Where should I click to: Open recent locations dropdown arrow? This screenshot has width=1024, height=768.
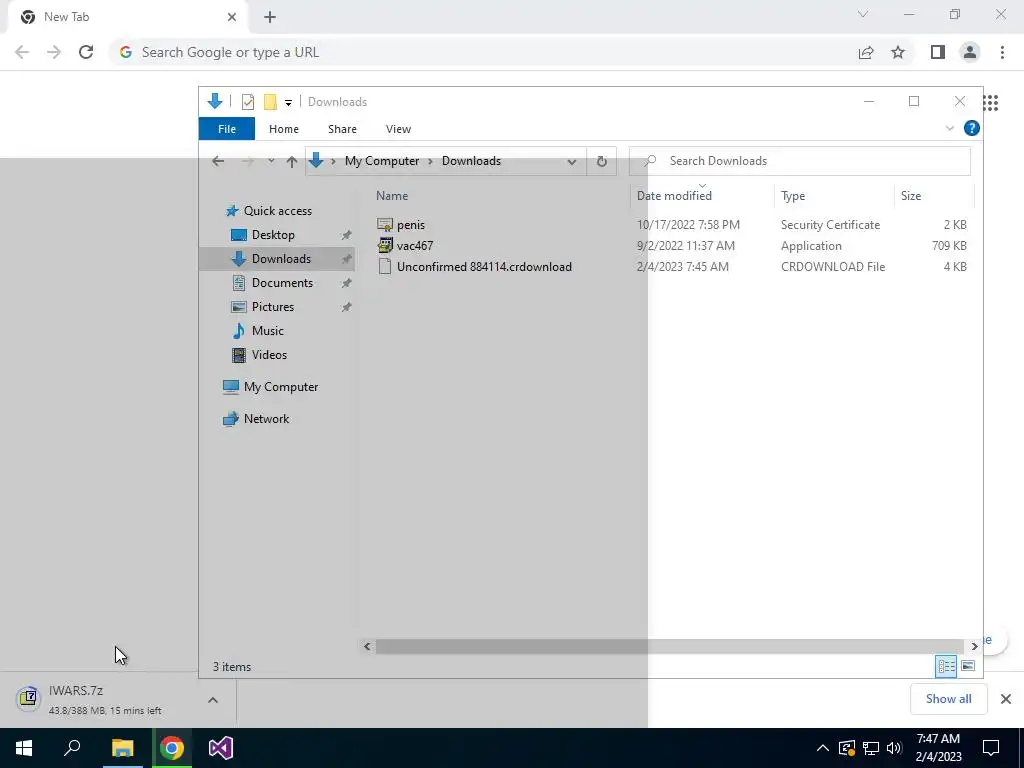tap(270, 161)
